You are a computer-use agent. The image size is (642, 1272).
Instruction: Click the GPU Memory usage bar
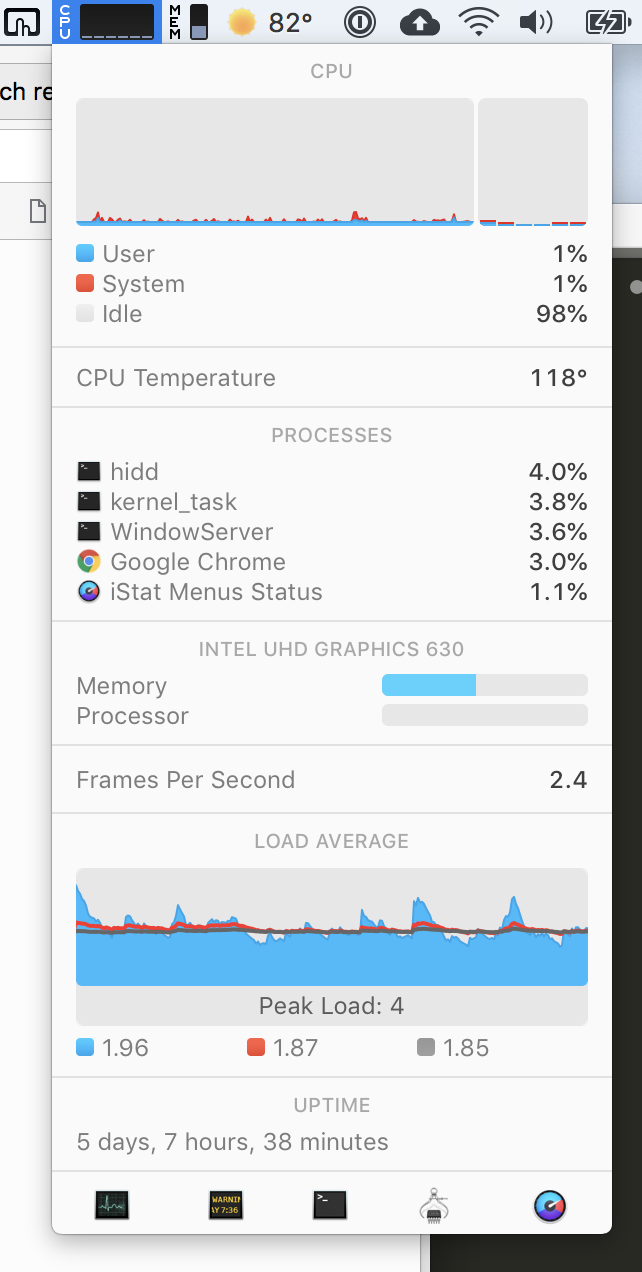[485, 686]
